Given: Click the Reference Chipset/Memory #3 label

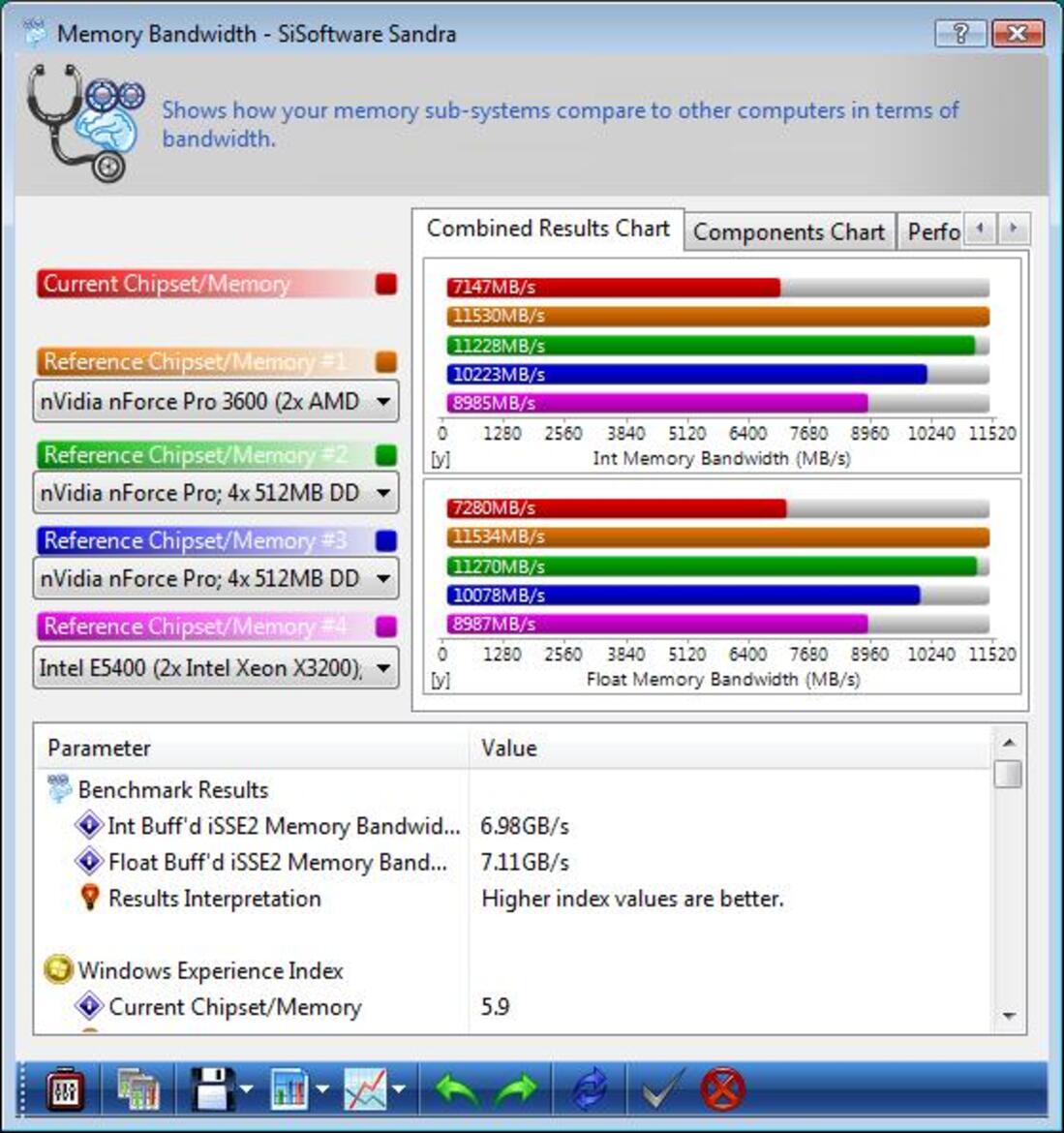Looking at the screenshot, I should click(x=195, y=540).
